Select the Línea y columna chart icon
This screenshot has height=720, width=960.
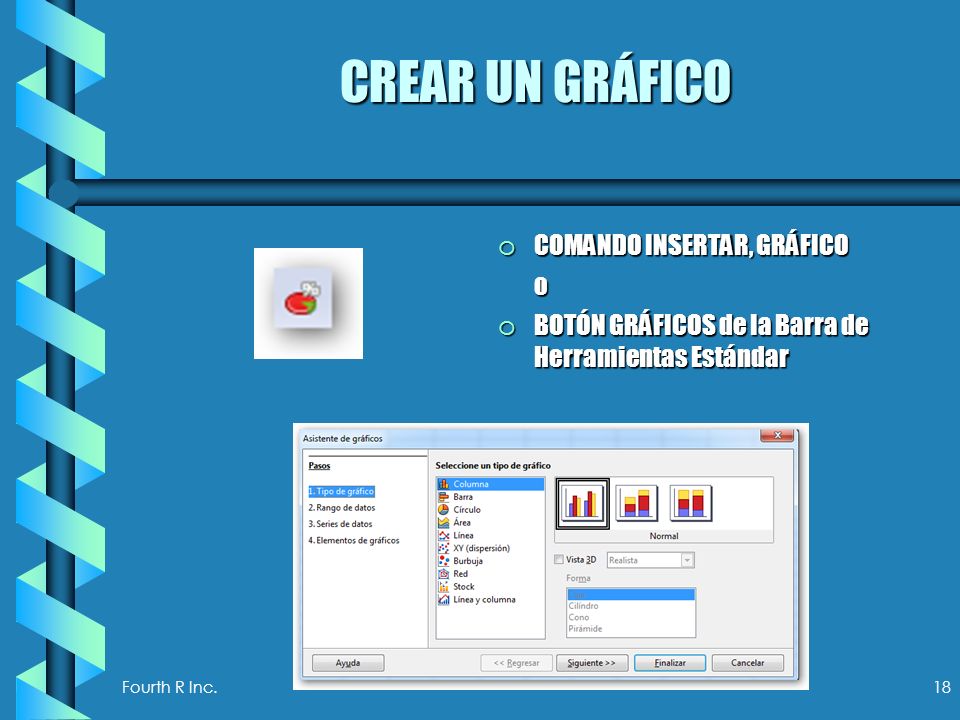coord(443,599)
